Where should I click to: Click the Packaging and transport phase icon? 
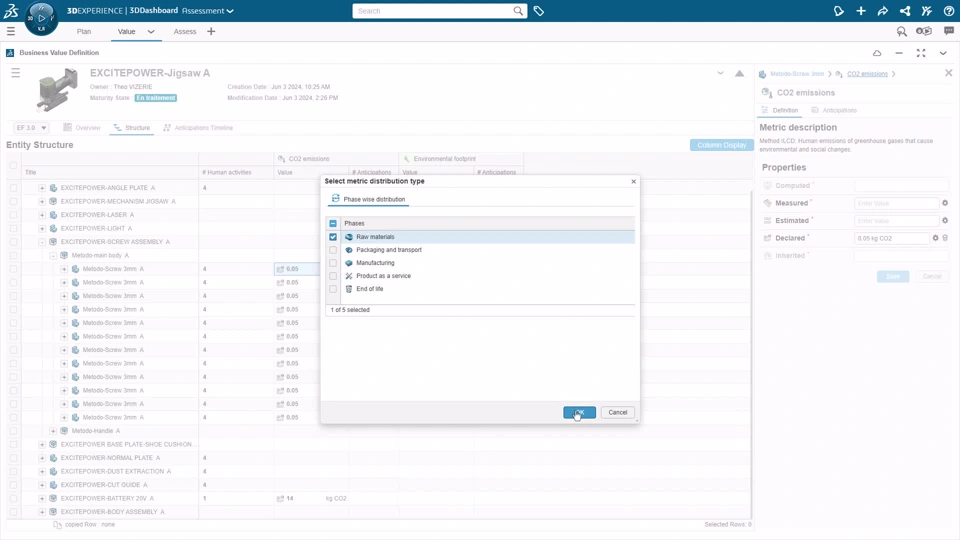(x=349, y=250)
